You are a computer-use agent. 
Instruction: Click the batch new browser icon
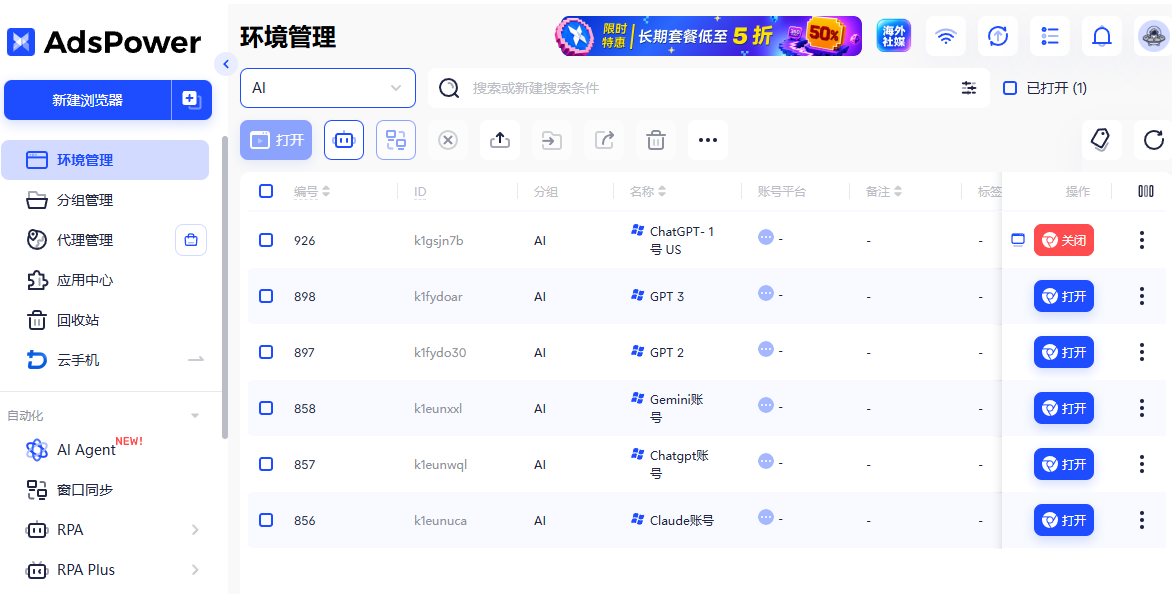191,100
